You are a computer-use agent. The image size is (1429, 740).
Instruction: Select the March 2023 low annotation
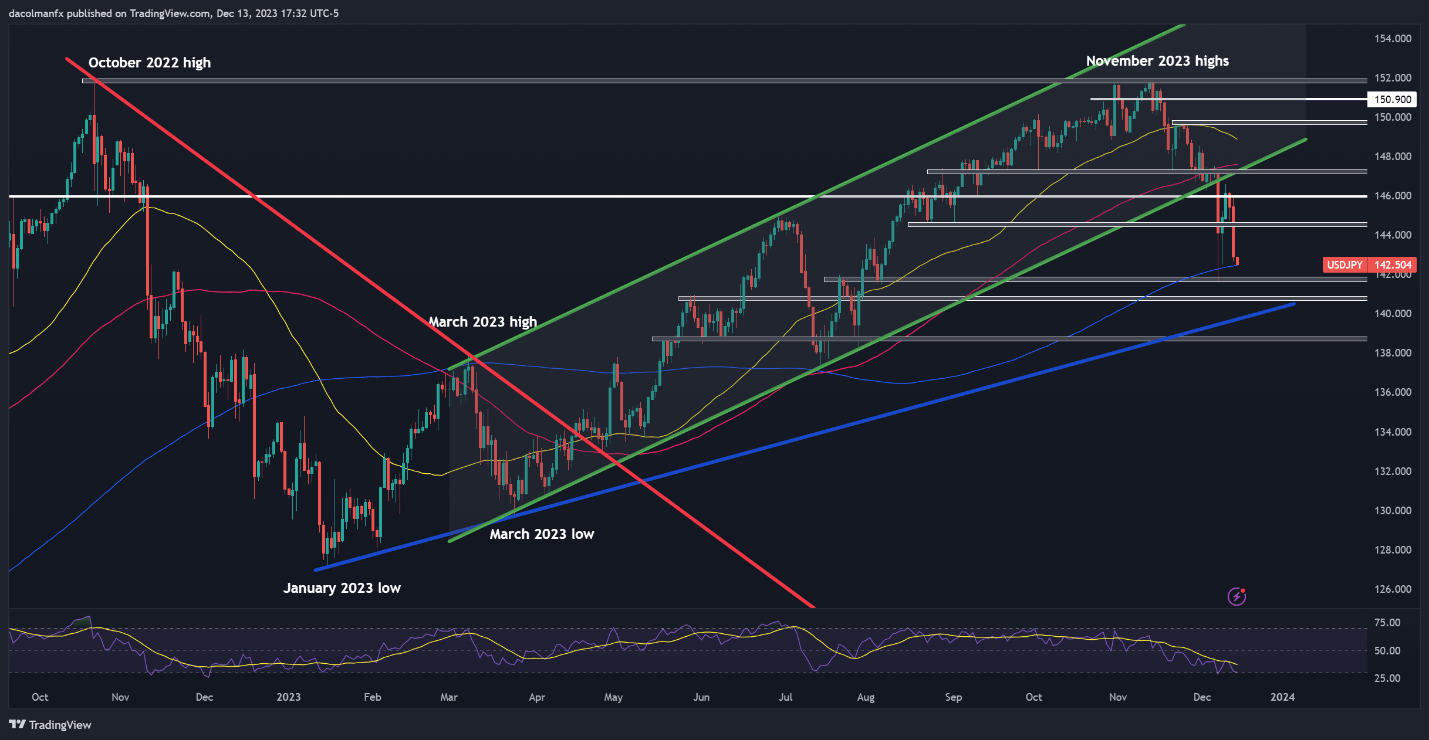pyautogui.click(x=542, y=534)
